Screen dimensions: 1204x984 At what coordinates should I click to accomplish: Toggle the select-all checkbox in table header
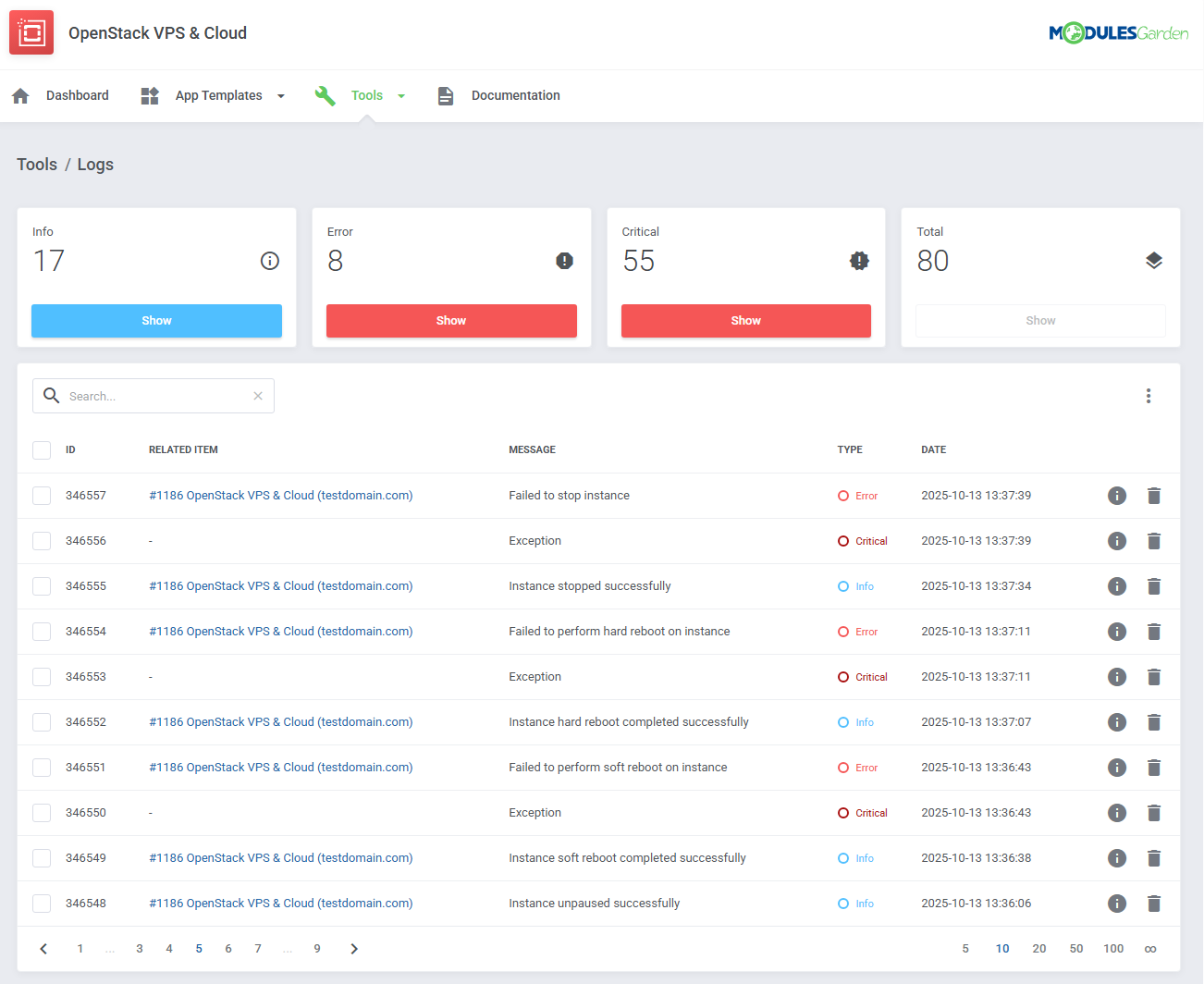[42, 450]
